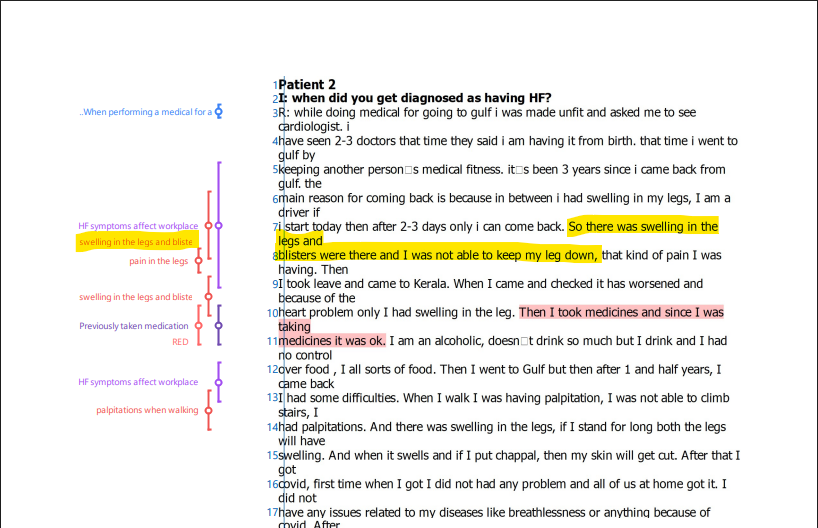Select paragraph number 10 in the margin
The height and width of the screenshot is (528, 818).
tap(273, 314)
